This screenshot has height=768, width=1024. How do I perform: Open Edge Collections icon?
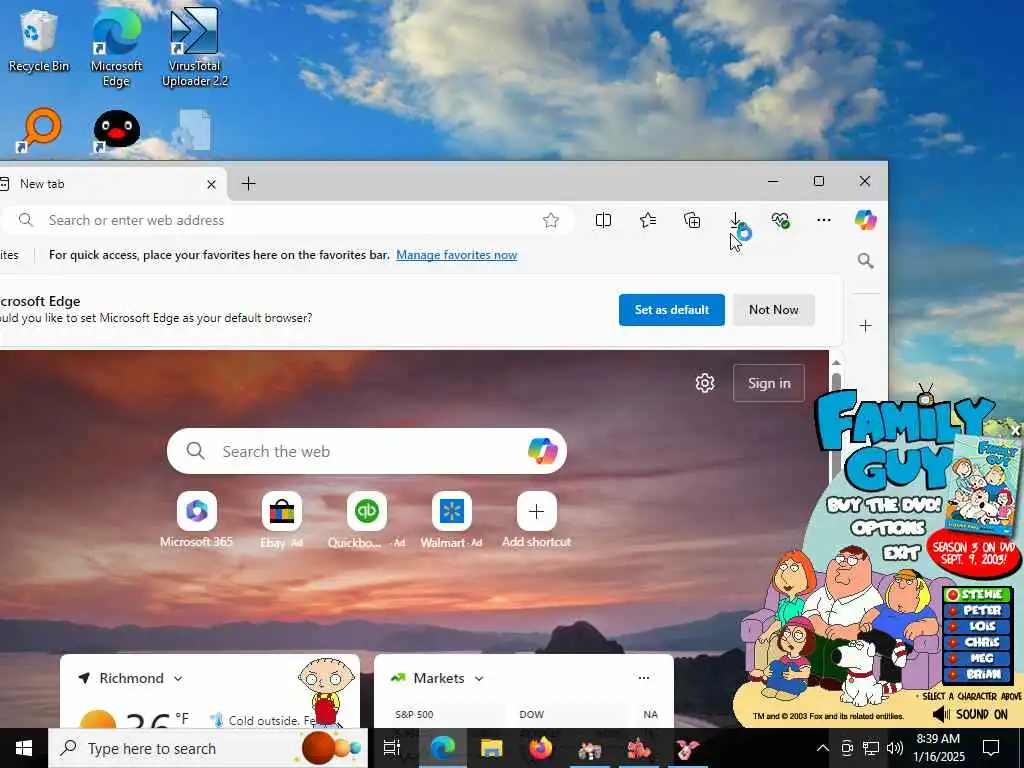coord(692,221)
